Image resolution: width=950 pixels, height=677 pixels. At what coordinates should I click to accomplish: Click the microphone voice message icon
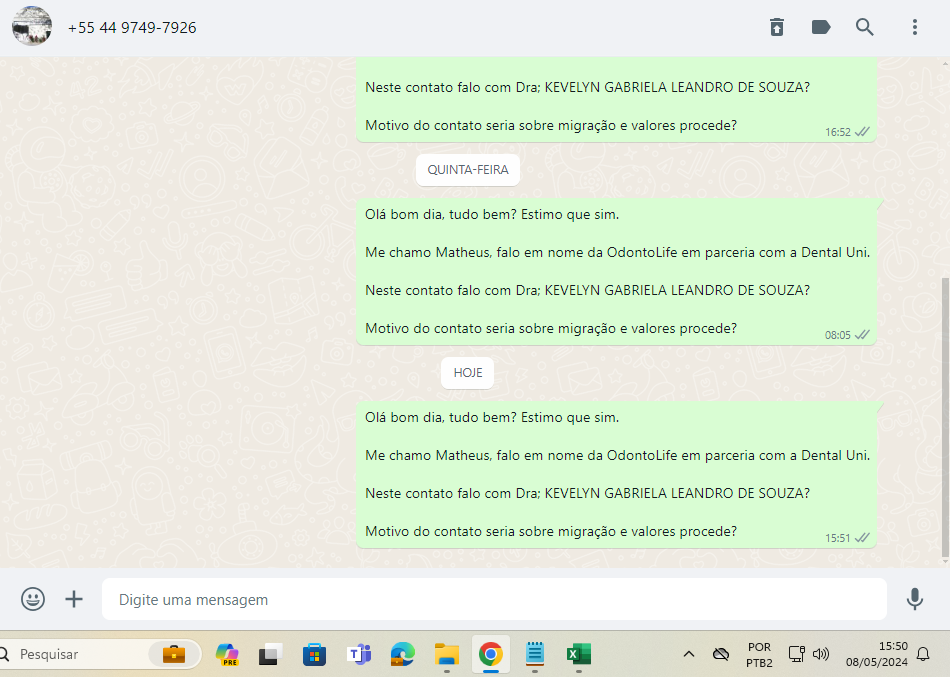pos(914,599)
